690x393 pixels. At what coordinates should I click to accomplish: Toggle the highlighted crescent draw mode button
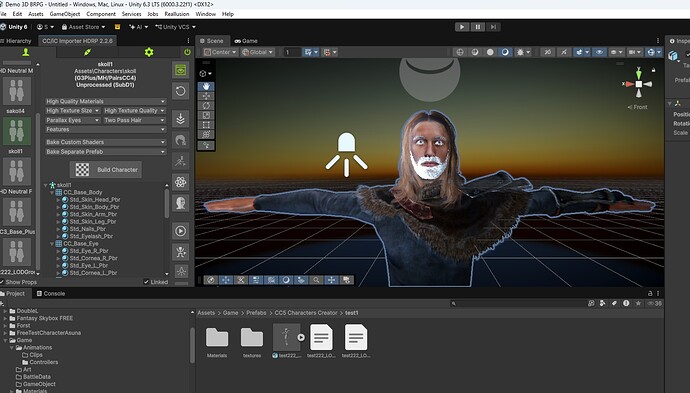pyautogui.click(x=505, y=52)
